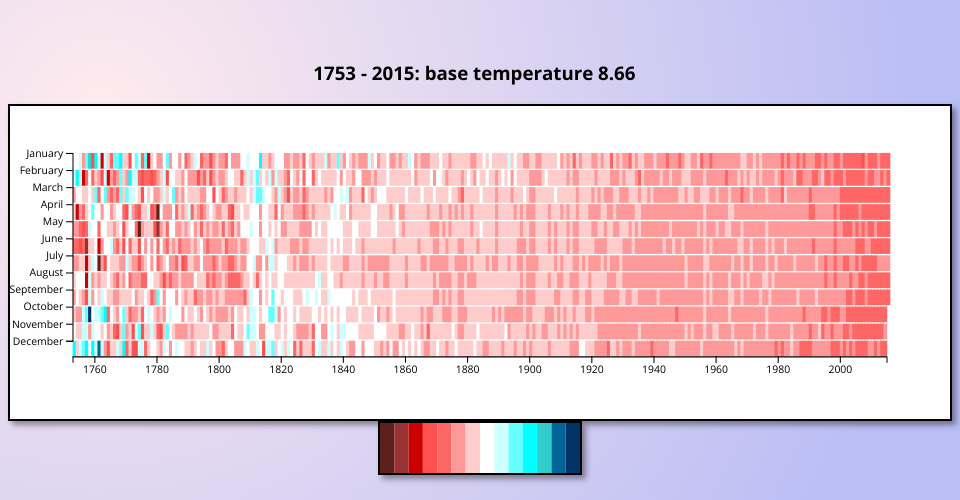
Task: Click the 1880 year axis label
Action: click(x=468, y=369)
